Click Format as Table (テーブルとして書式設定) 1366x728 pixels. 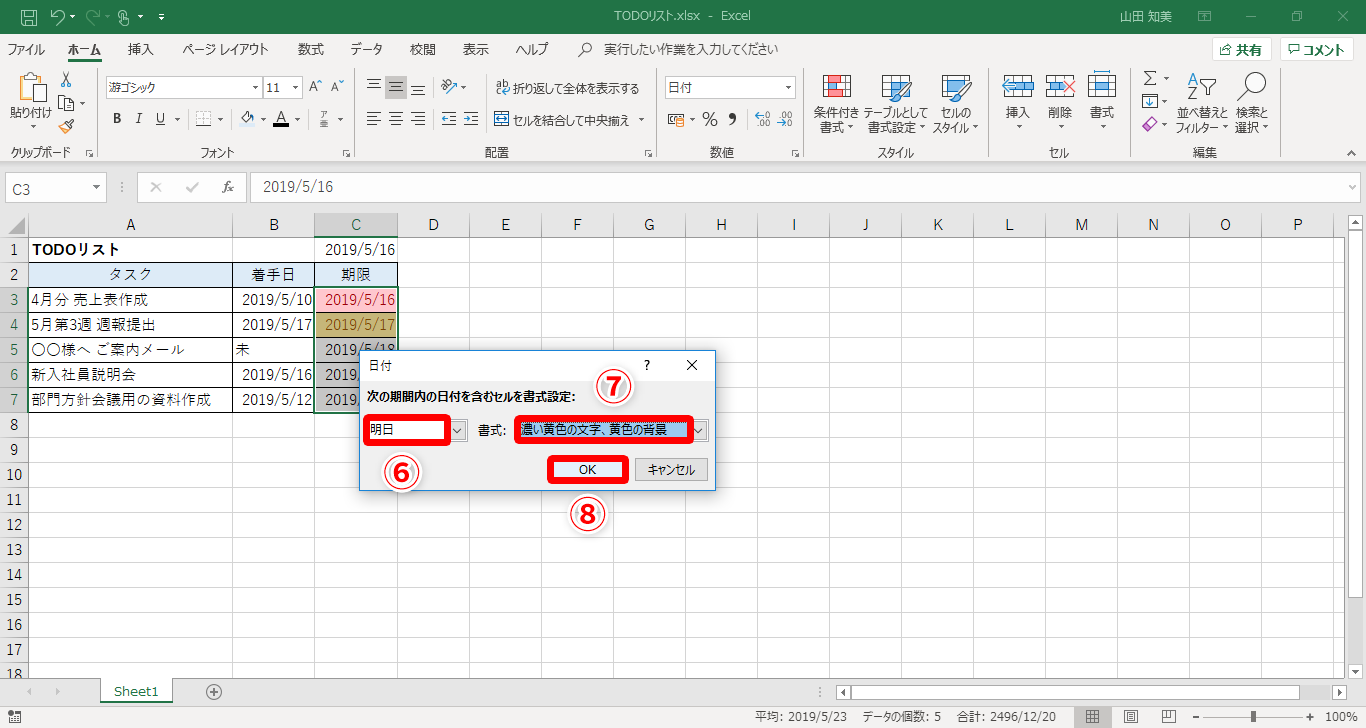(x=896, y=104)
